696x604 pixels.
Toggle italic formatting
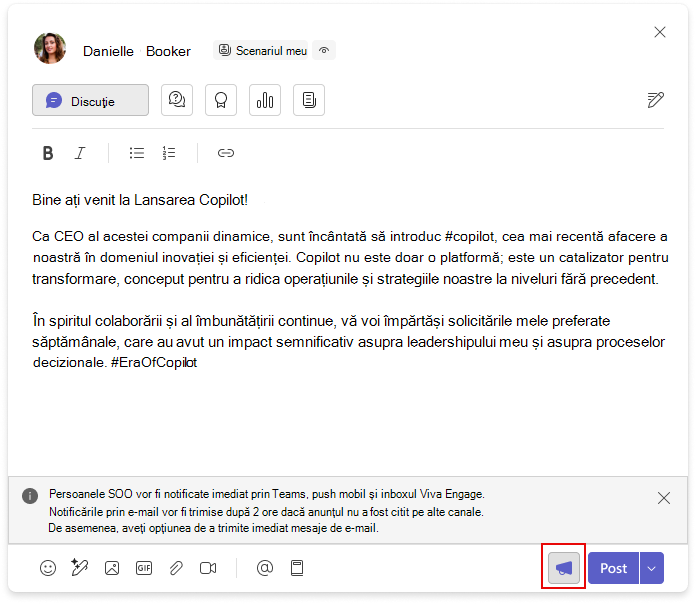[x=80, y=153]
